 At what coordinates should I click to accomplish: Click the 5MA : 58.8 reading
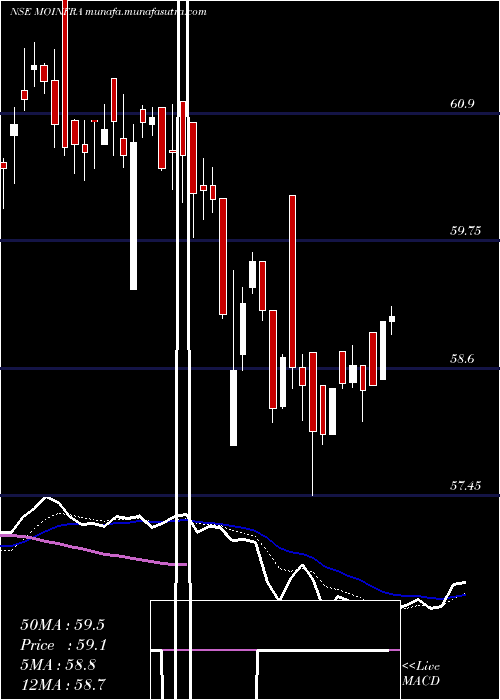pos(58,665)
